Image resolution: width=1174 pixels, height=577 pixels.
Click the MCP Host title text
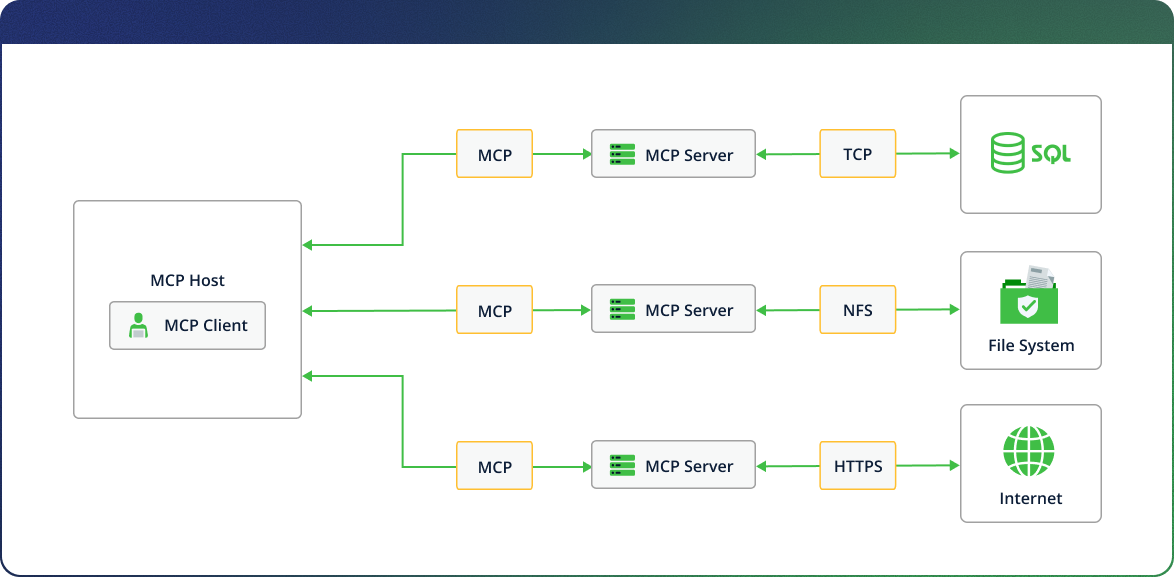pyautogui.click(x=187, y=280)
